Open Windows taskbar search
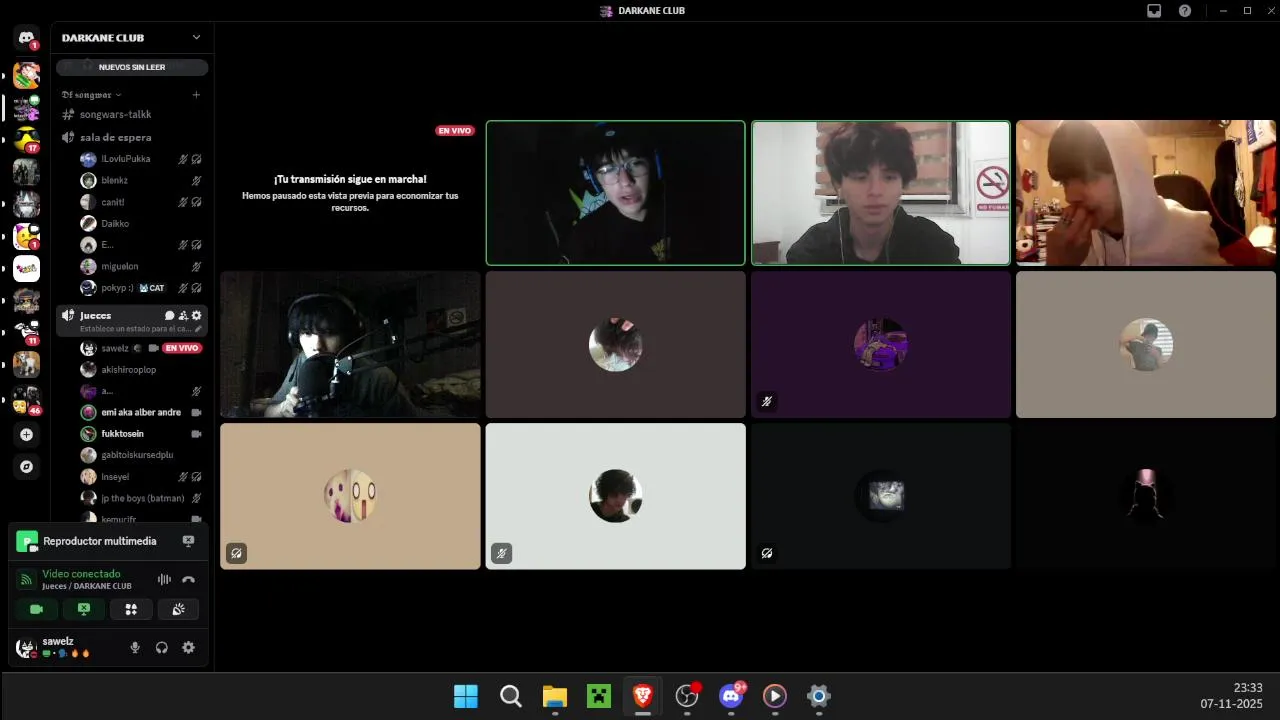The height and width of the screenshot is (720, 1280). tap(511, 696)
